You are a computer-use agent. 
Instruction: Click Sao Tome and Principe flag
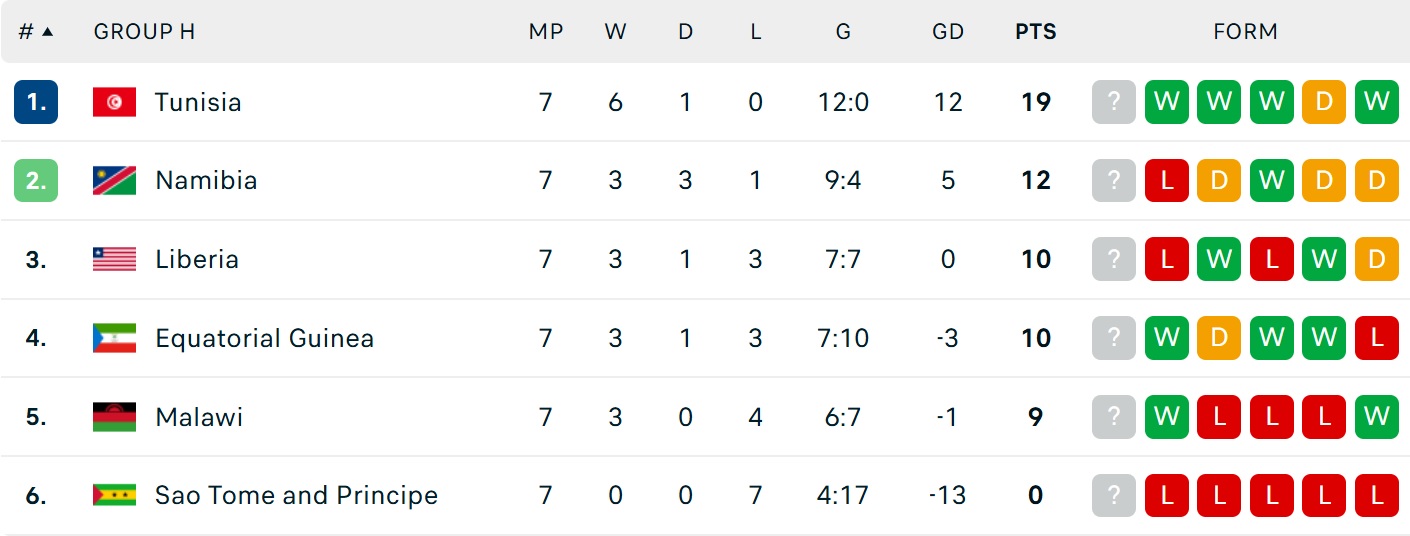click(114, 495)
